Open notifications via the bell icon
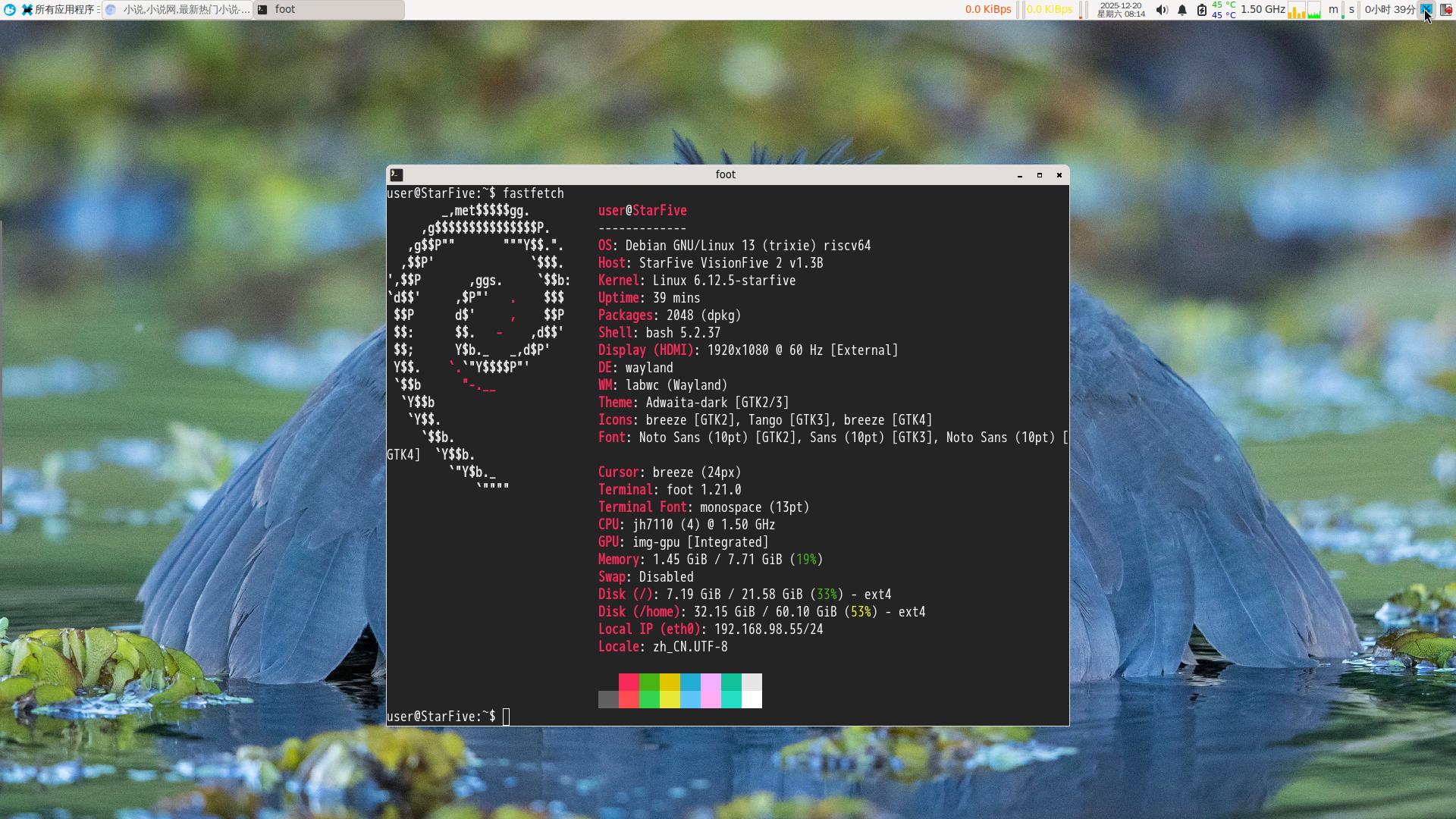 point(1181,10)
